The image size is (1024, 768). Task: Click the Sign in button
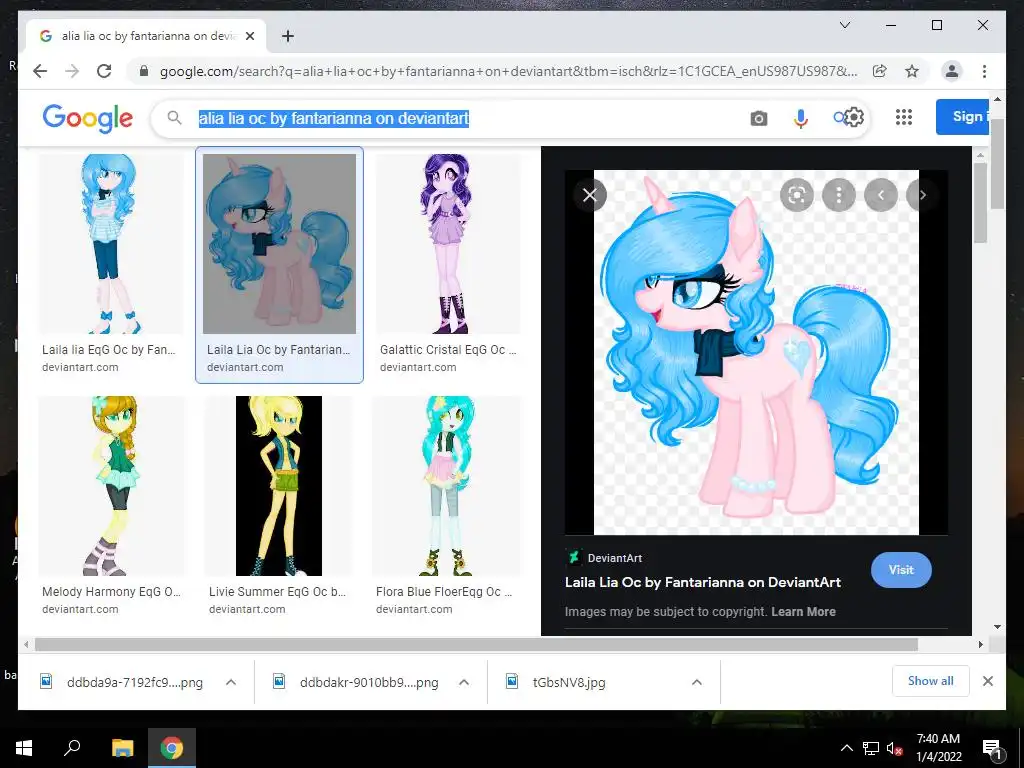coord(962,117)
